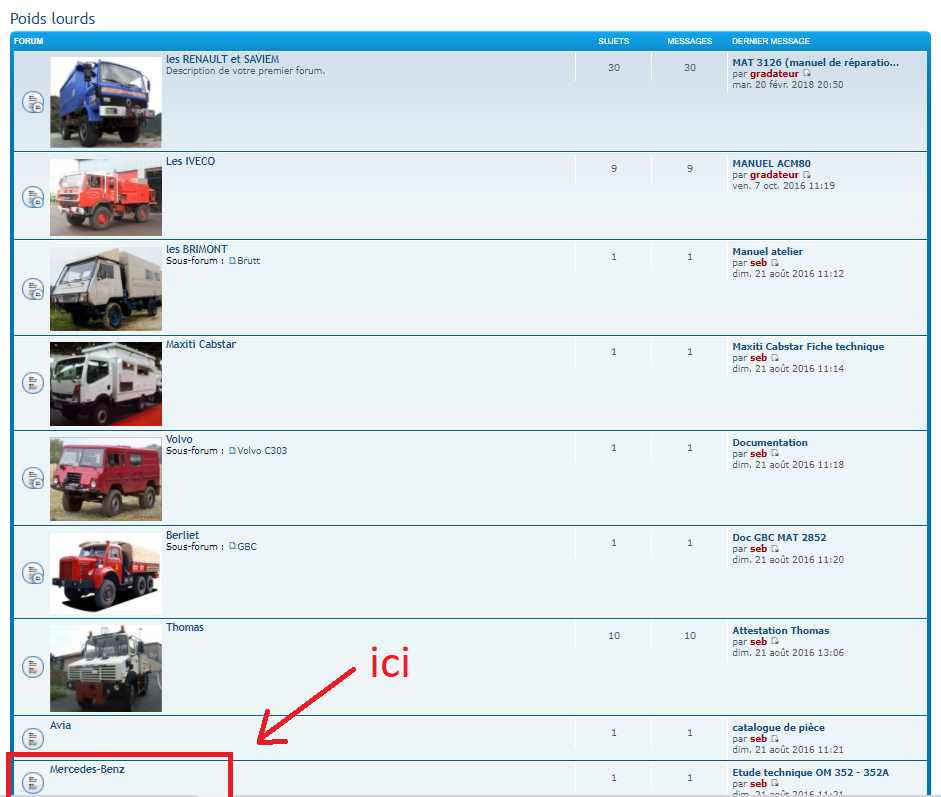Image resolution: width=941 pixels, height=797 pixels.
Task: Click sub-forum icon before Brutt
Action: click(x=232, y=261)
